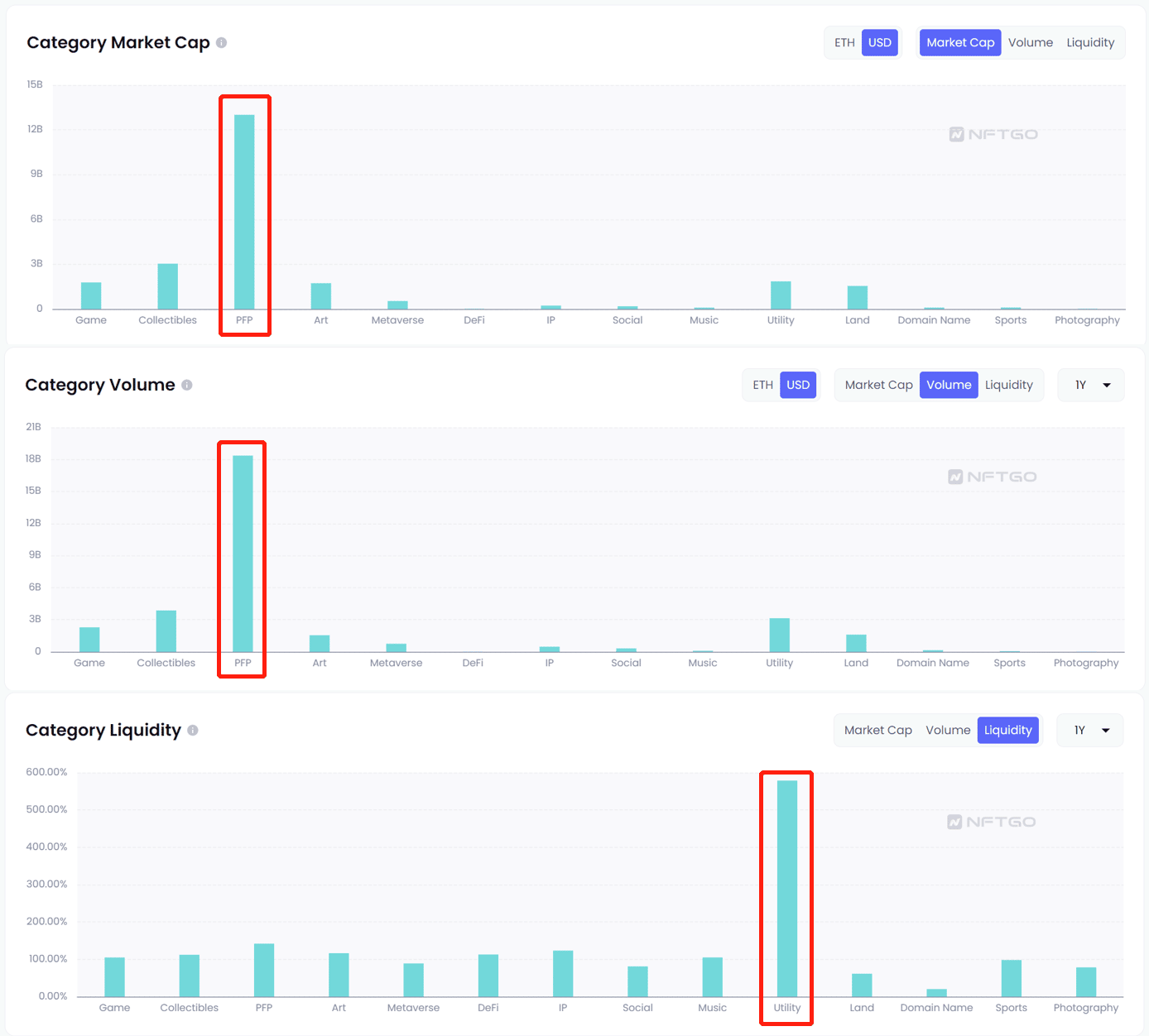Select Market Cap tab in Volume panel
The image size is (1149, 1036).
click(878, 385)
